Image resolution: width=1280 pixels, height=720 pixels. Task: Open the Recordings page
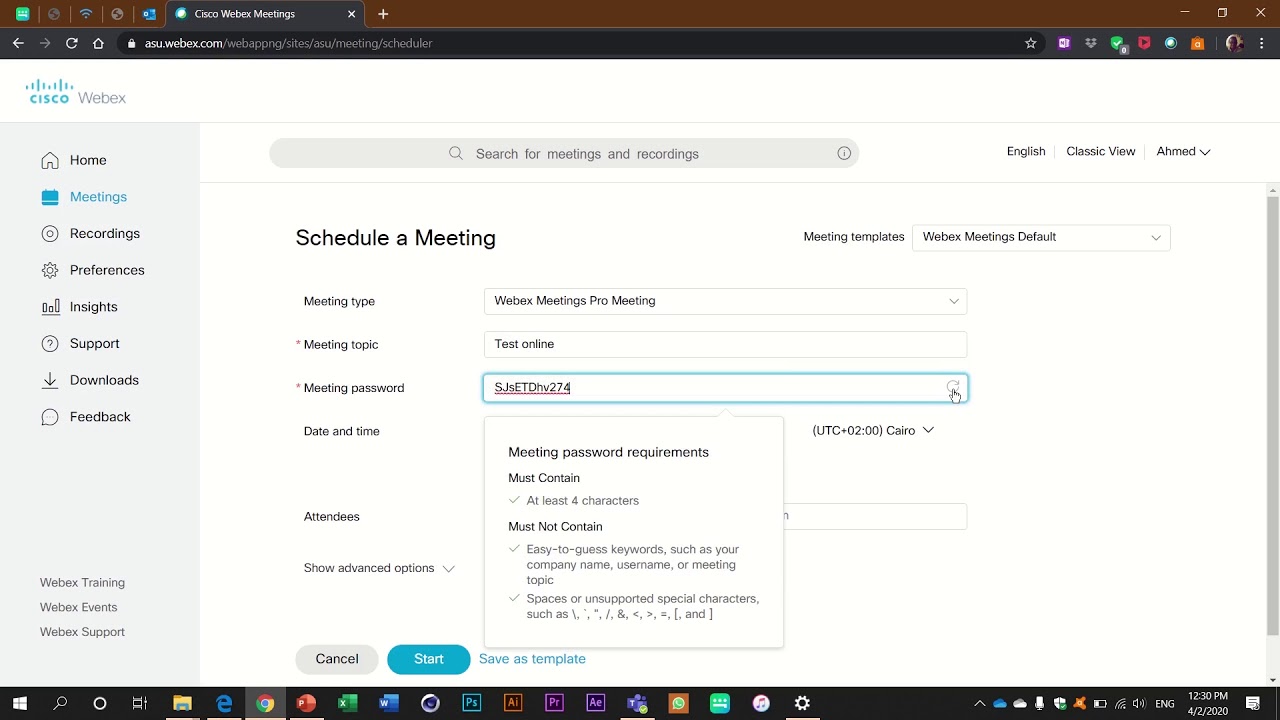(x=90, y=233)
